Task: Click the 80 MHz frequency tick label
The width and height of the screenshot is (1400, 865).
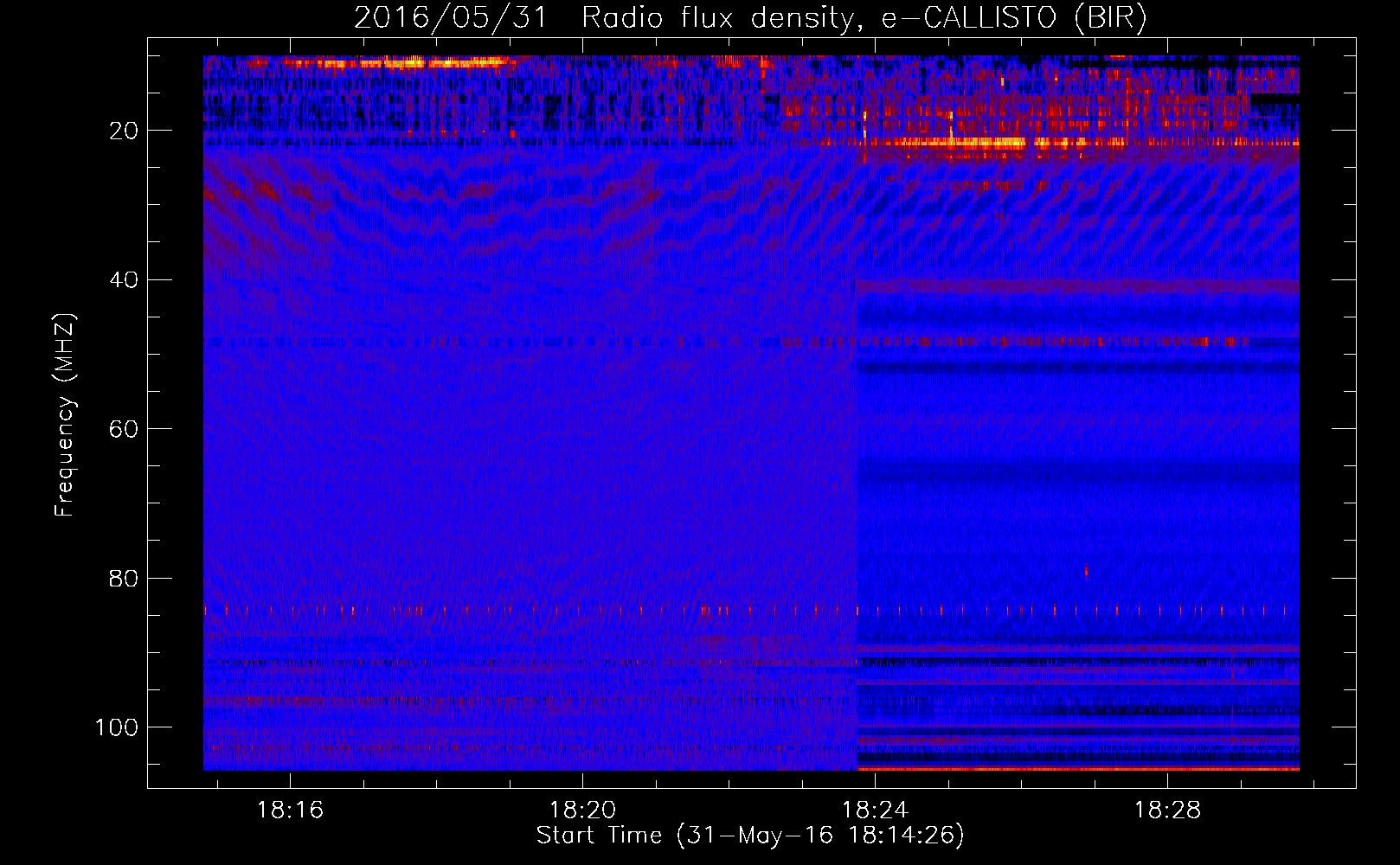Action: pos(125,579)
